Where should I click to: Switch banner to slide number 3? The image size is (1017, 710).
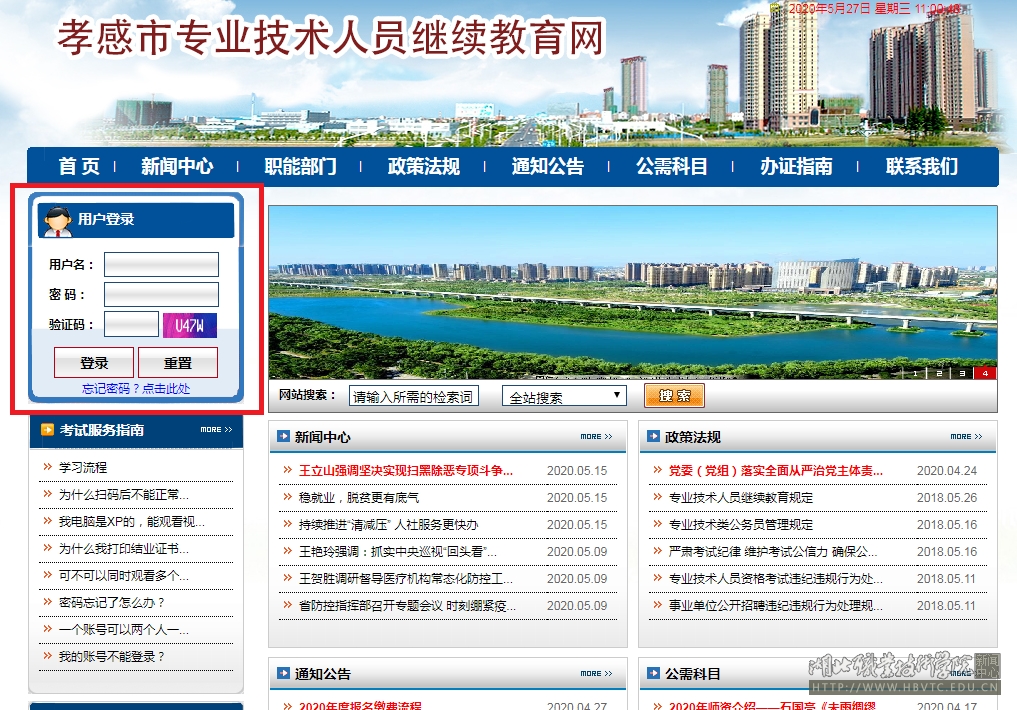(962, 373)
